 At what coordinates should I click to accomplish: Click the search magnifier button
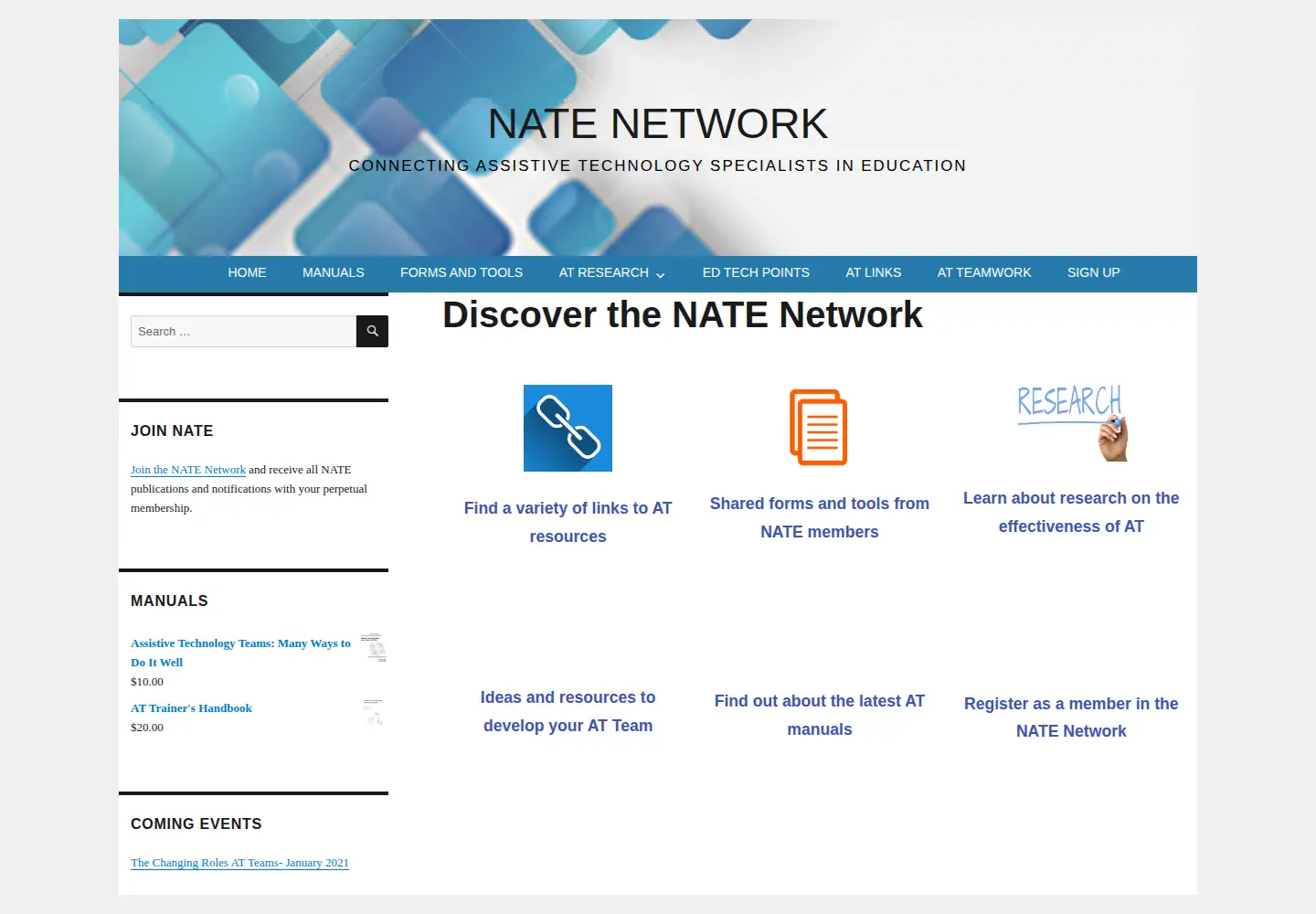click(x=372, y=331)
